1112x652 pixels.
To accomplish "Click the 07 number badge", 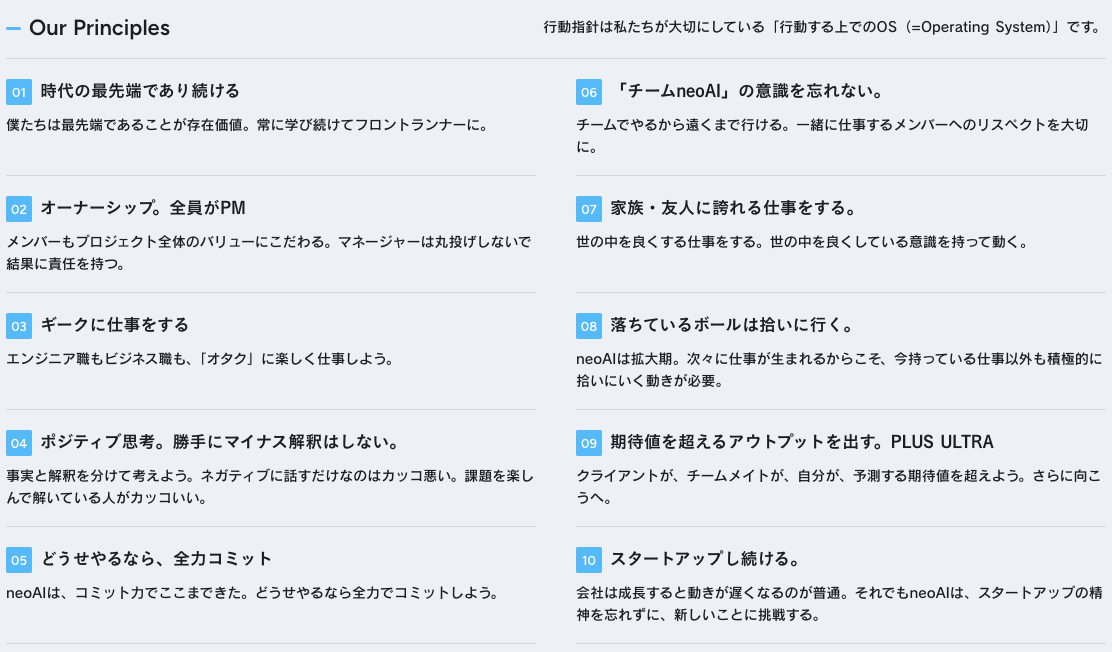I will (x=589, y=209).
